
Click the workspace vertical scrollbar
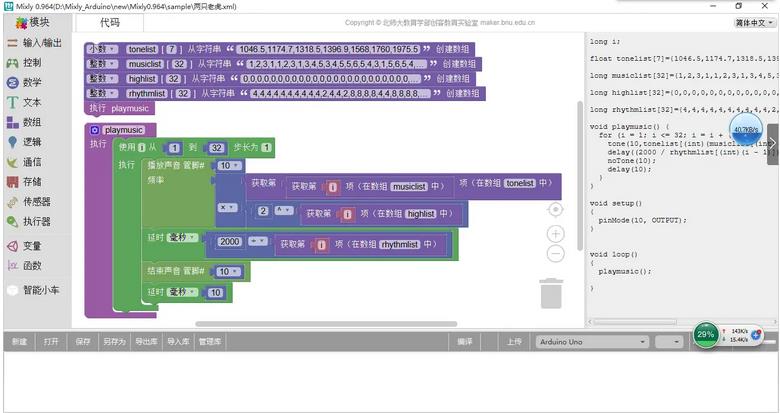tap(580, 175)
